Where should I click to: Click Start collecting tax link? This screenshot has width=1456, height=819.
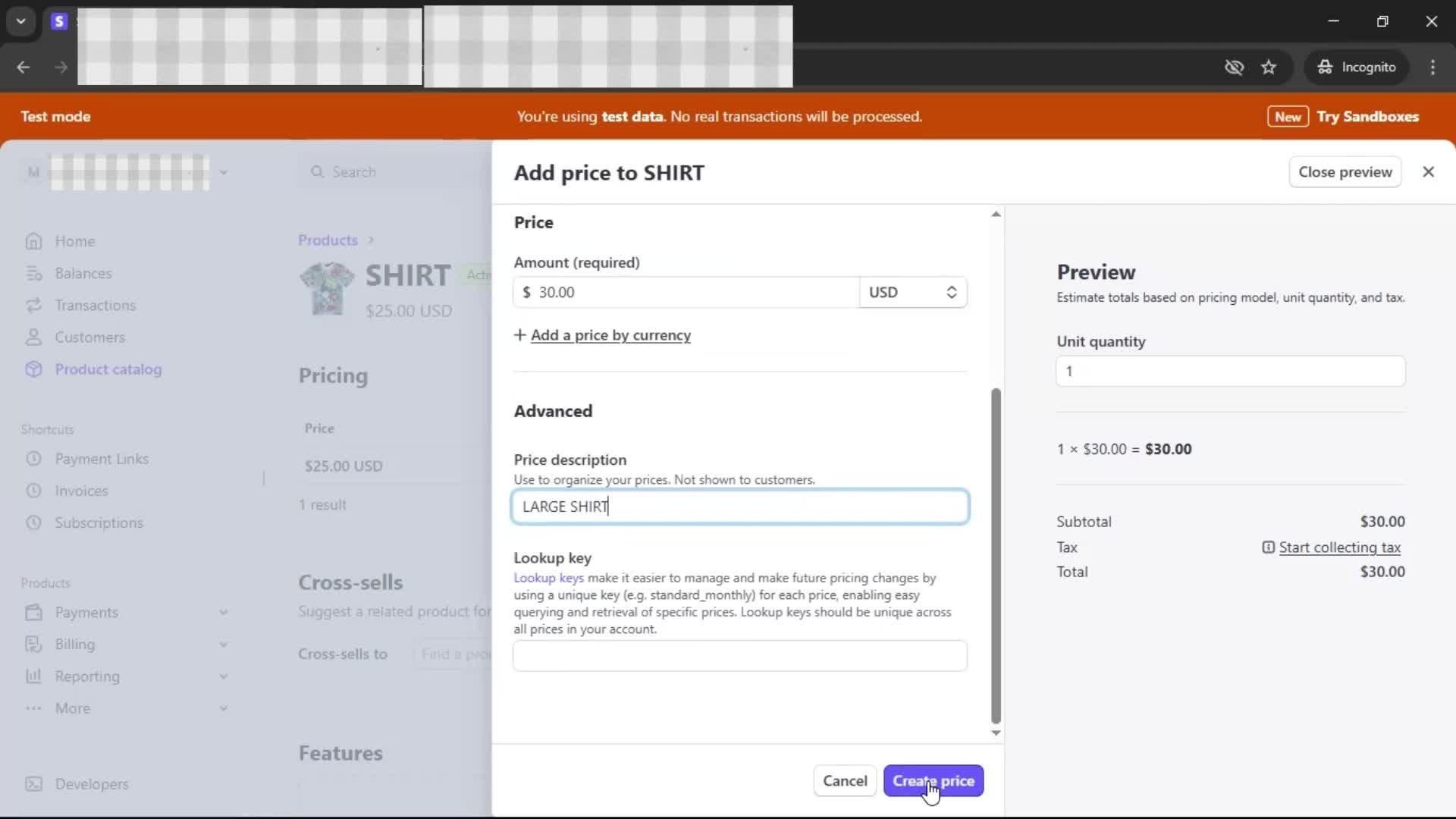pos(1339,548)
